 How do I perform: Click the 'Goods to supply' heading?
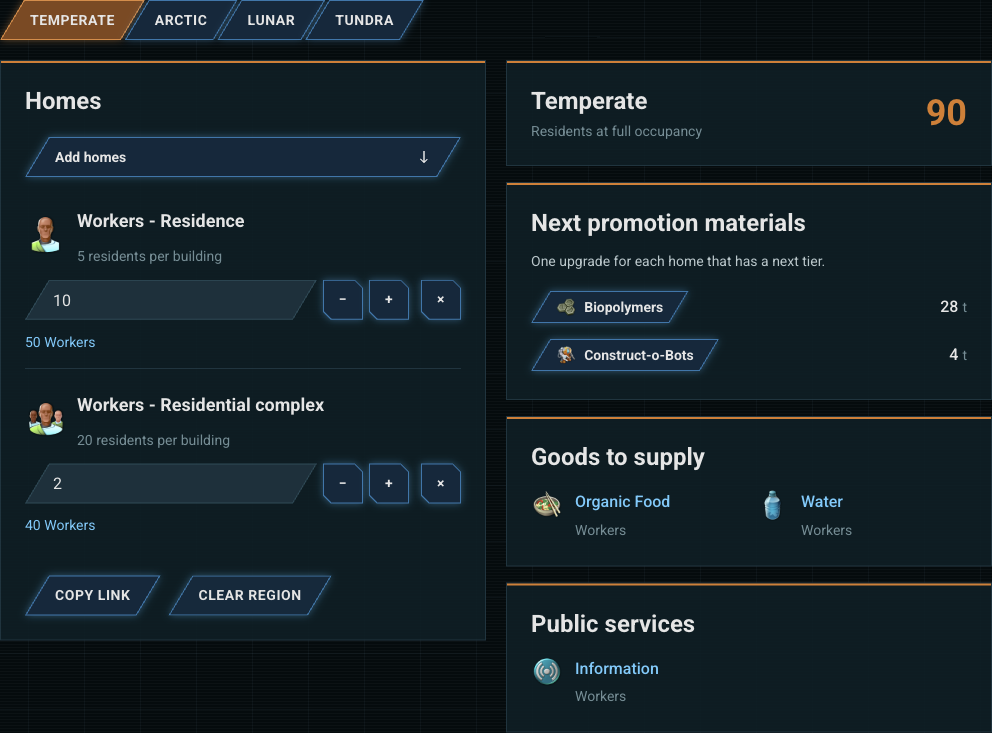pos(617,457)
